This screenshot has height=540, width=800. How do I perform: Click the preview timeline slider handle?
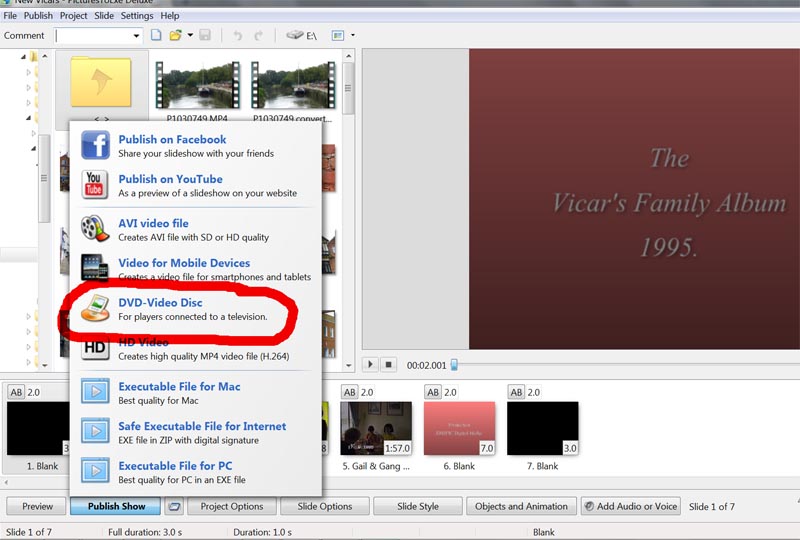pyautogui.click(x=454, y=364)
